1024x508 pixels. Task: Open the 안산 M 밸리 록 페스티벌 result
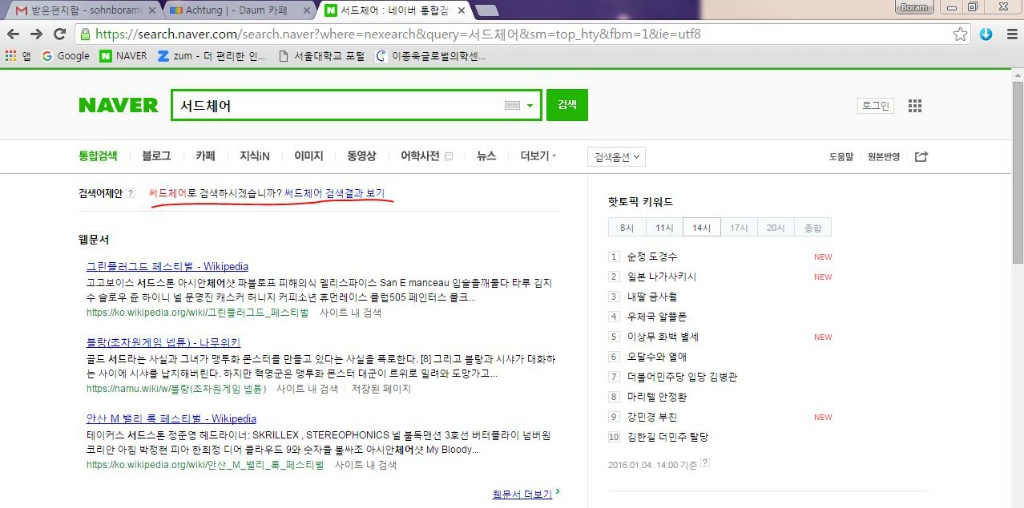(171, 419)
